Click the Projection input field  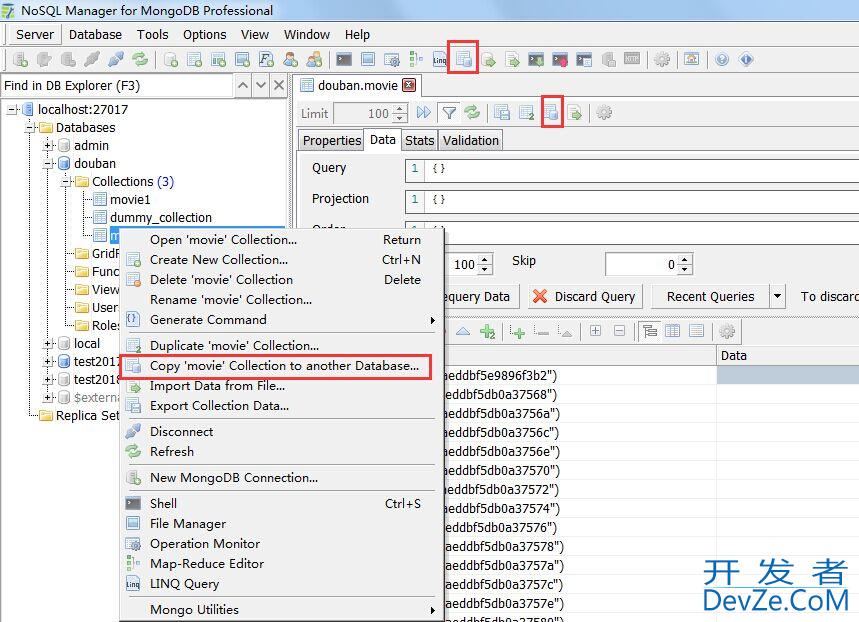pyautogui.click(x=632, y=201)
